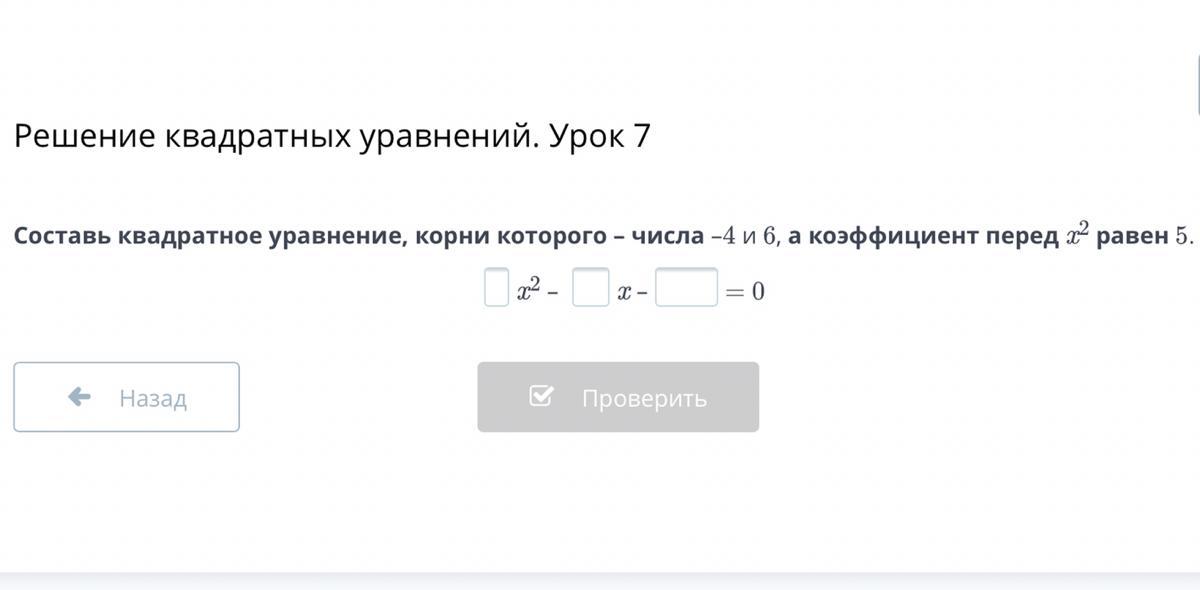Click the x term in the equation
The image size is (1200, 590).
coord(623,292)
